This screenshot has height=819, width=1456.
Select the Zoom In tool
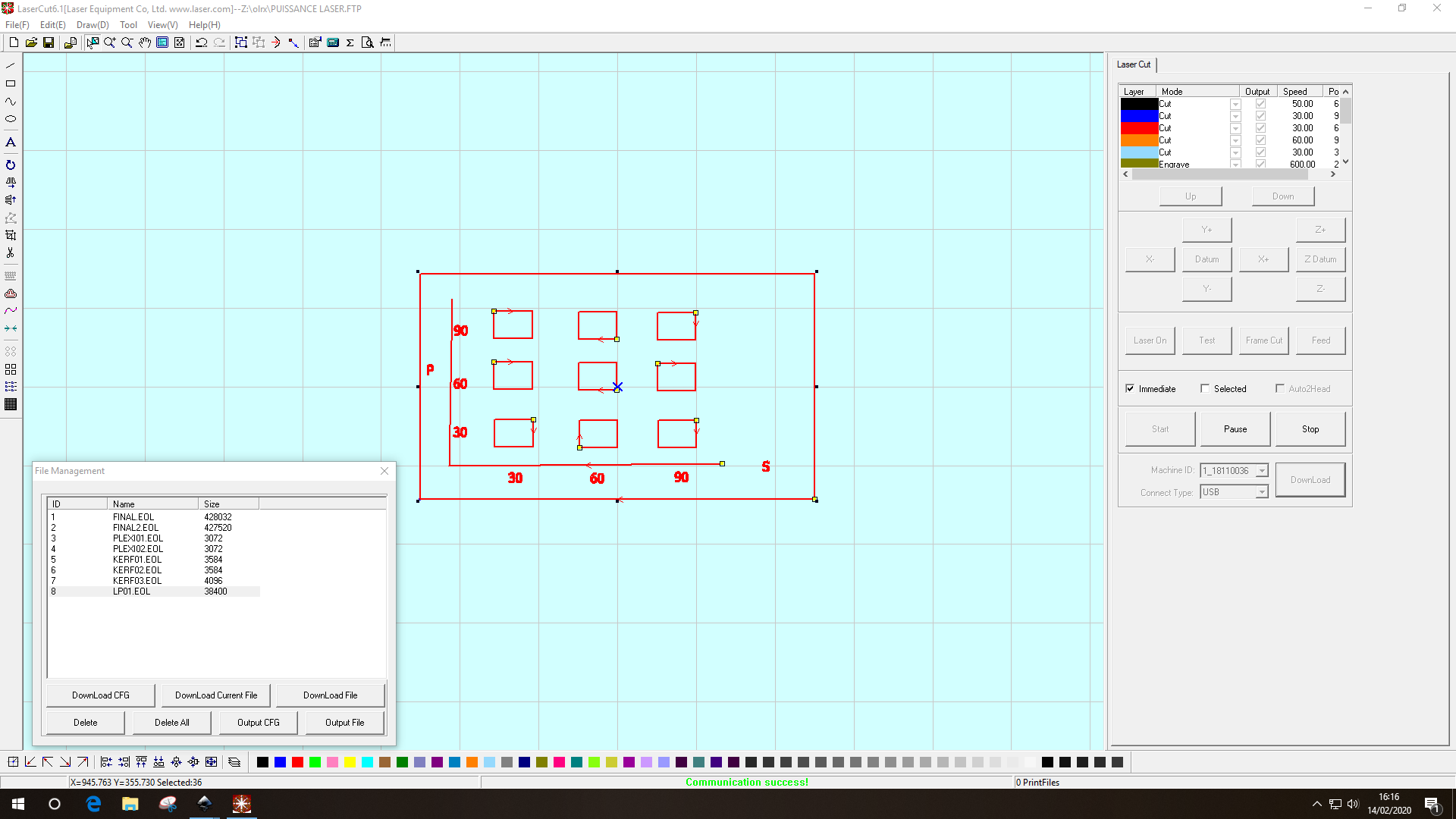110,42
